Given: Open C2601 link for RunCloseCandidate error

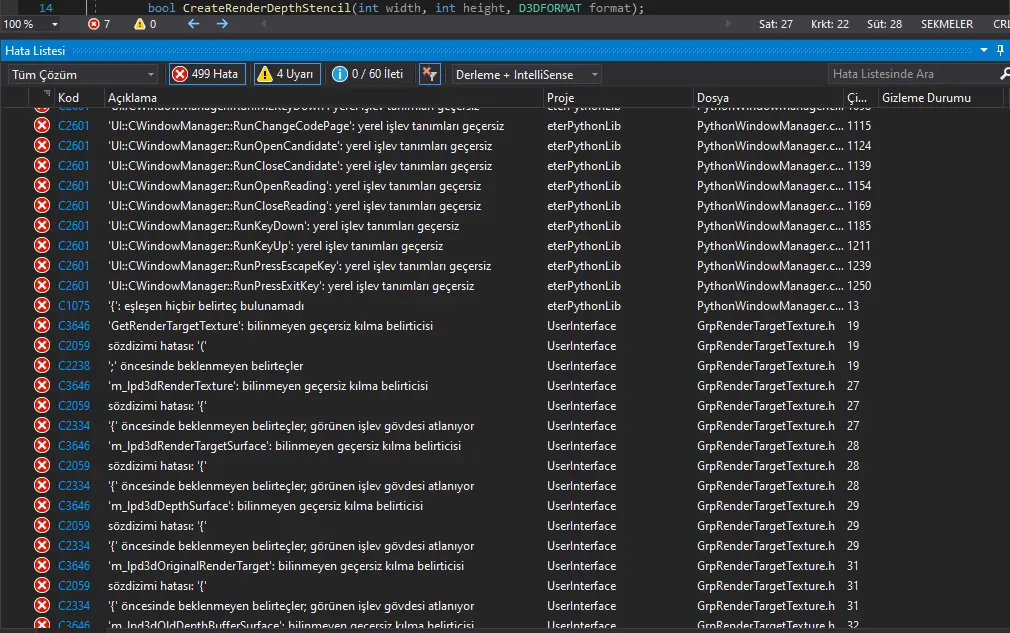Looking at the screenshot, I should [x=73, y=166].
